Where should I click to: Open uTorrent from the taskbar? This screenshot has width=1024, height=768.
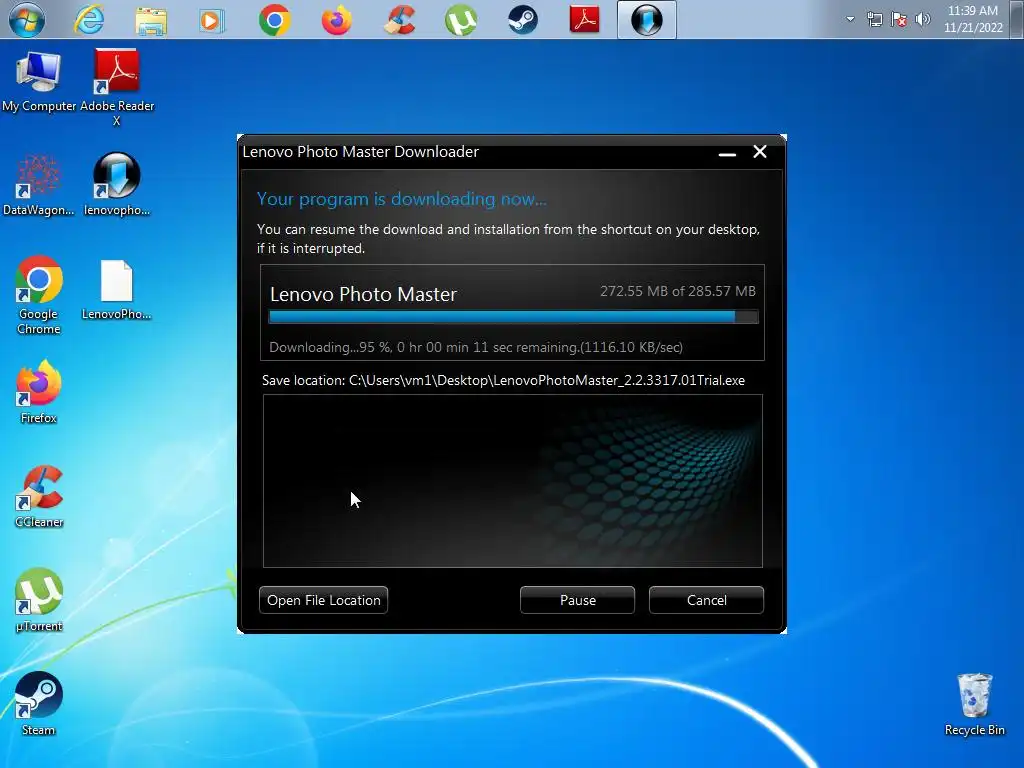461,20
